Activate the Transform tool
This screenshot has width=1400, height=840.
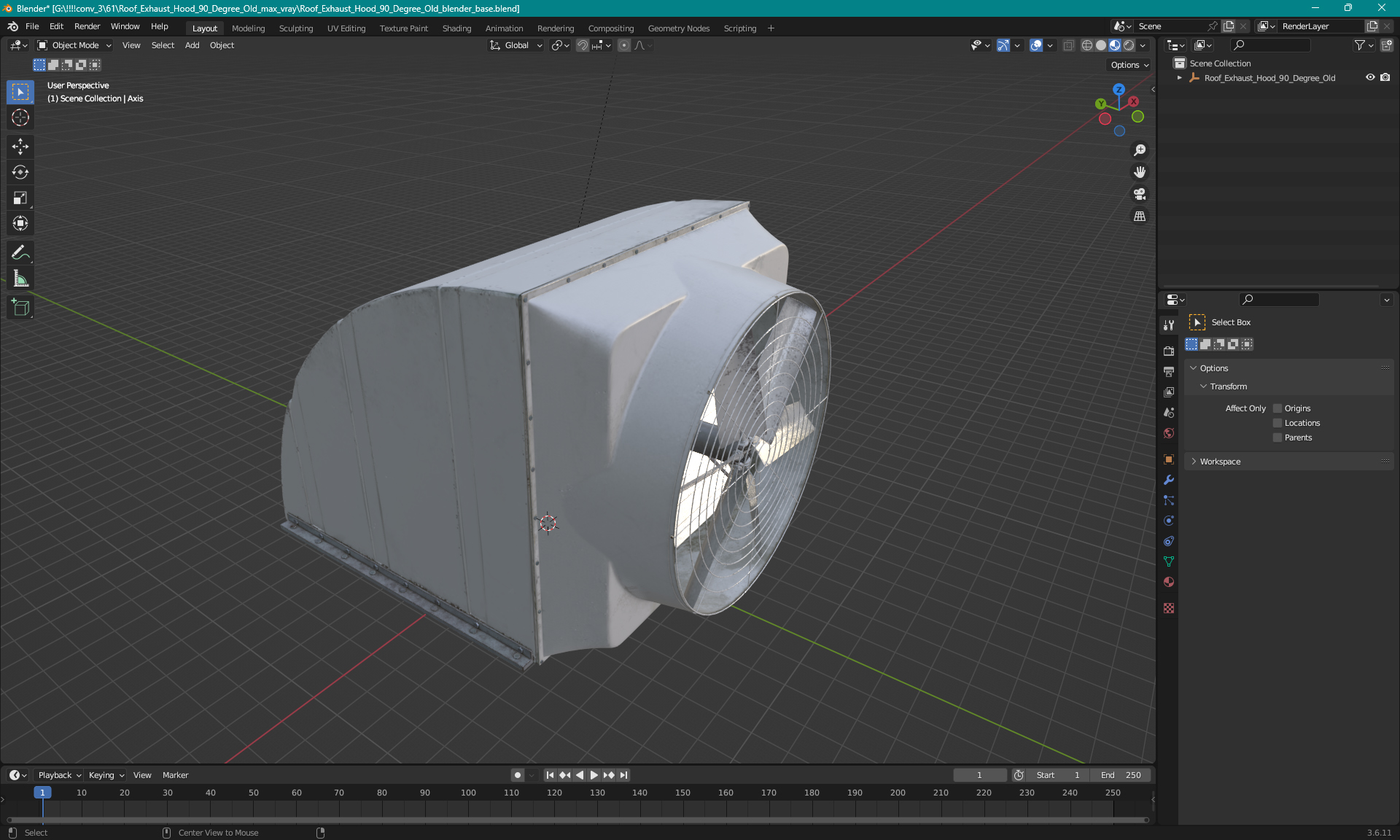pyautogui.click(x=20, y=223)
